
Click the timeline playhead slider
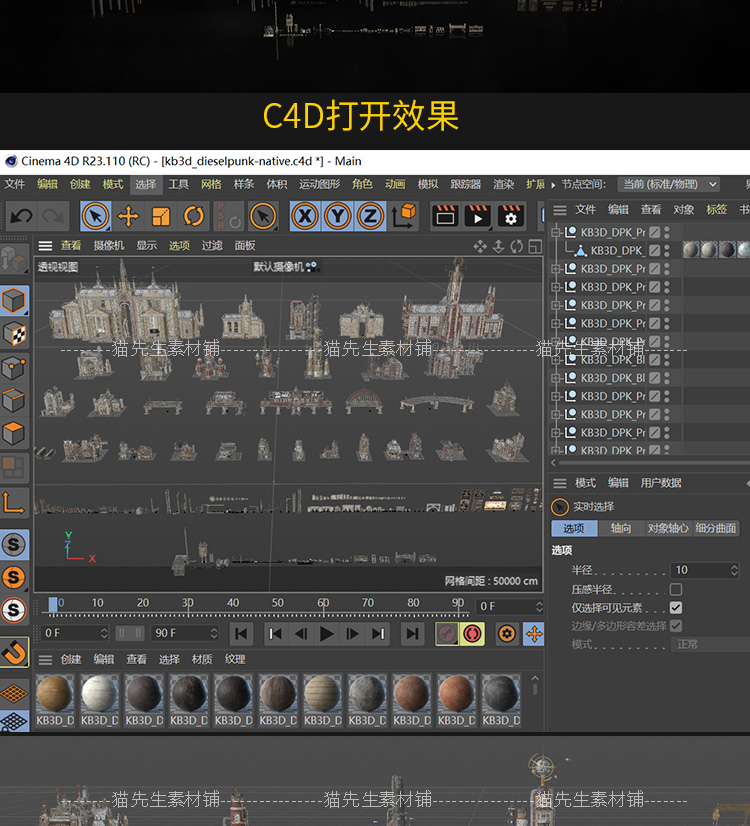click(x=53, y=605)
